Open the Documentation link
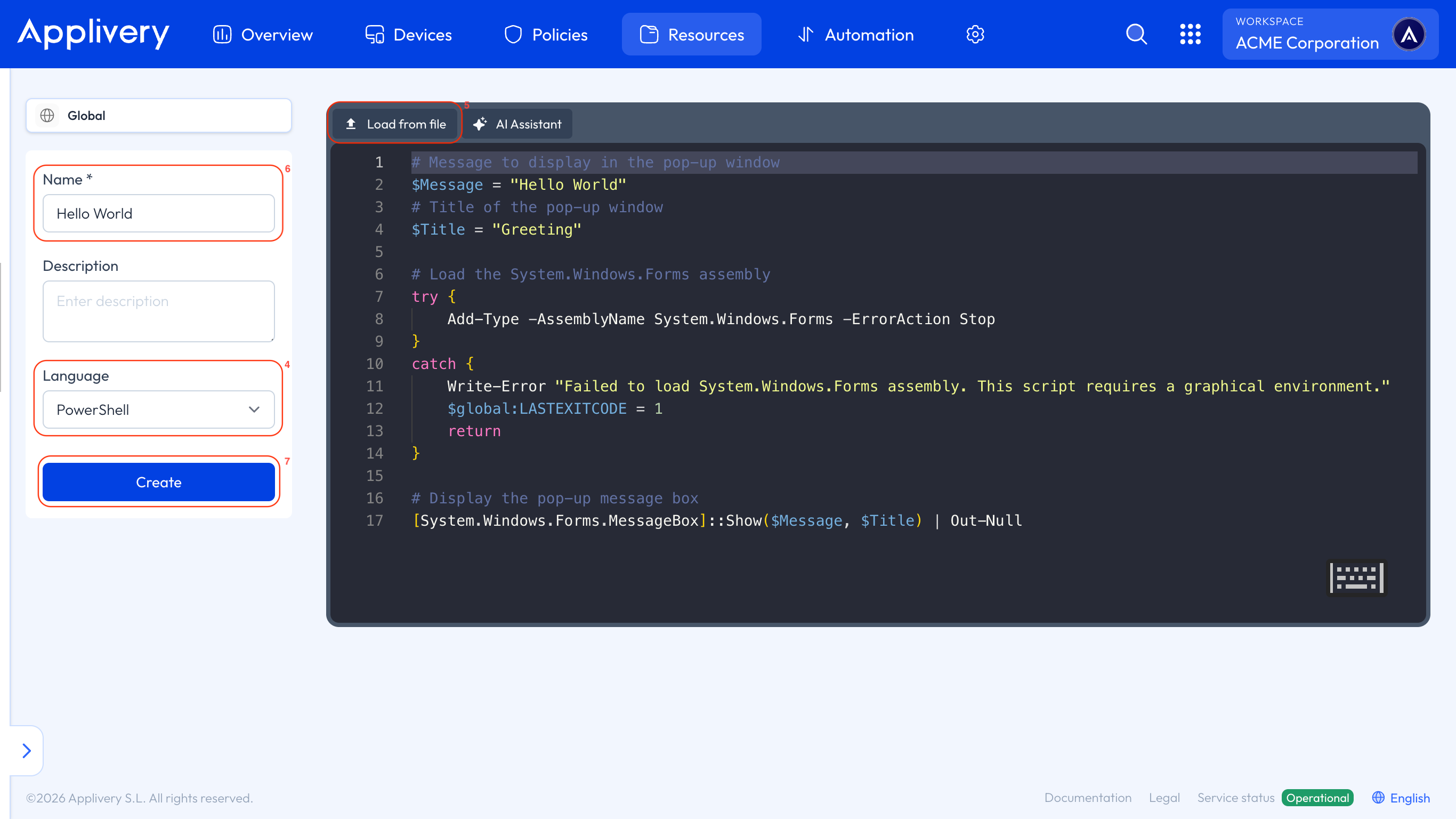1456x819 pixels. pos(1088,798)
